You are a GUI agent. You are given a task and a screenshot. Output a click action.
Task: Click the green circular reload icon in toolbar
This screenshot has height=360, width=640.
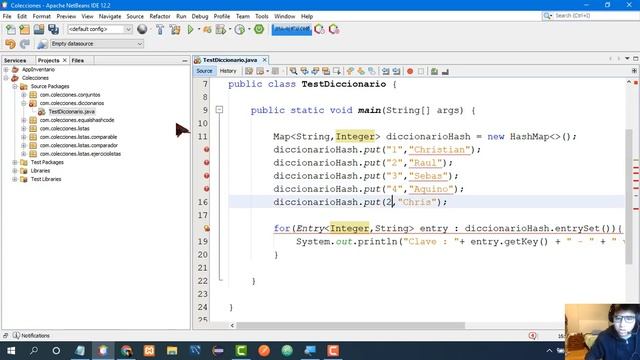coord(259,29)
